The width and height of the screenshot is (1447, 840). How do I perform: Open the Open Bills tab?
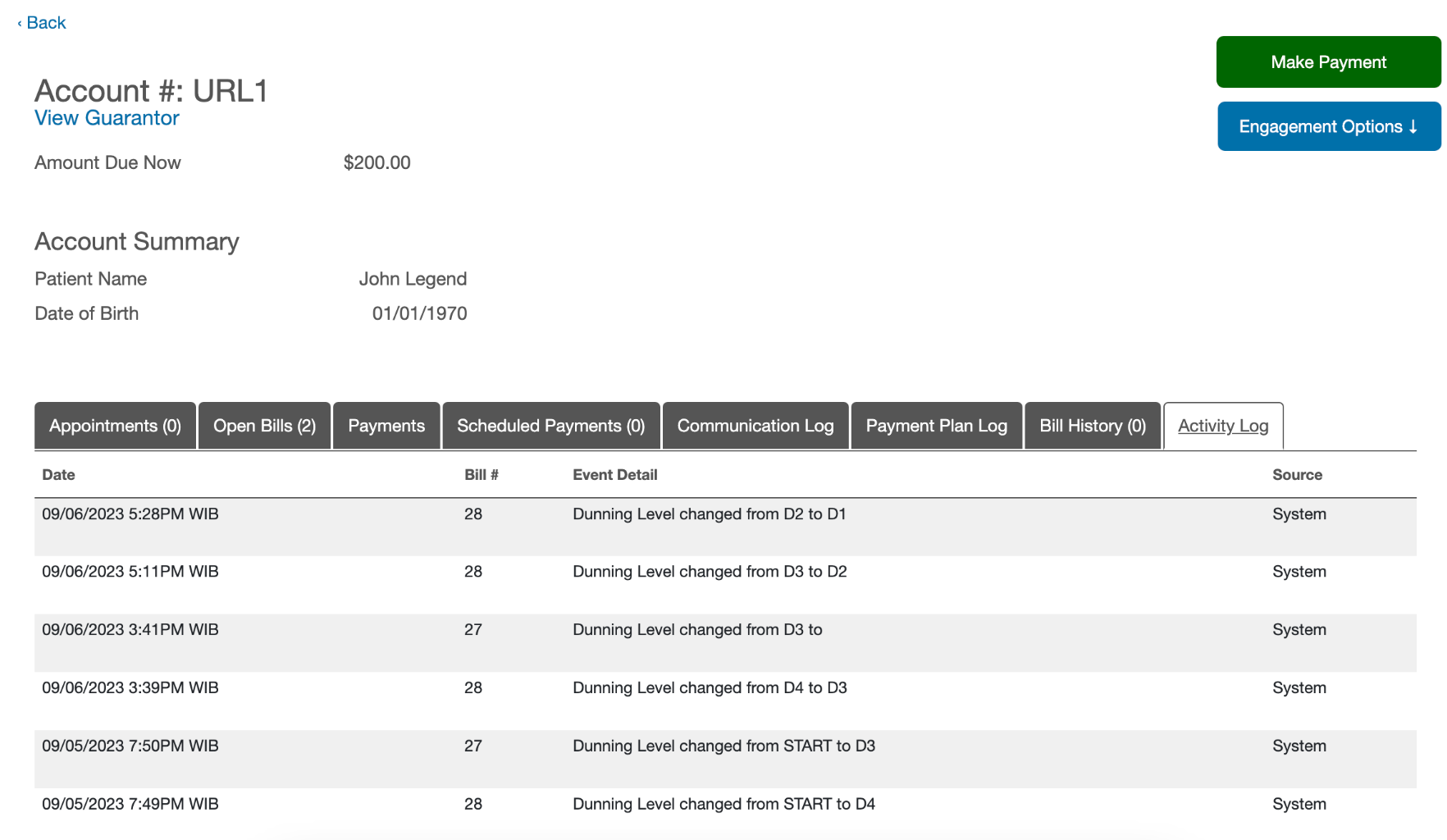click(x=263, y=425)
